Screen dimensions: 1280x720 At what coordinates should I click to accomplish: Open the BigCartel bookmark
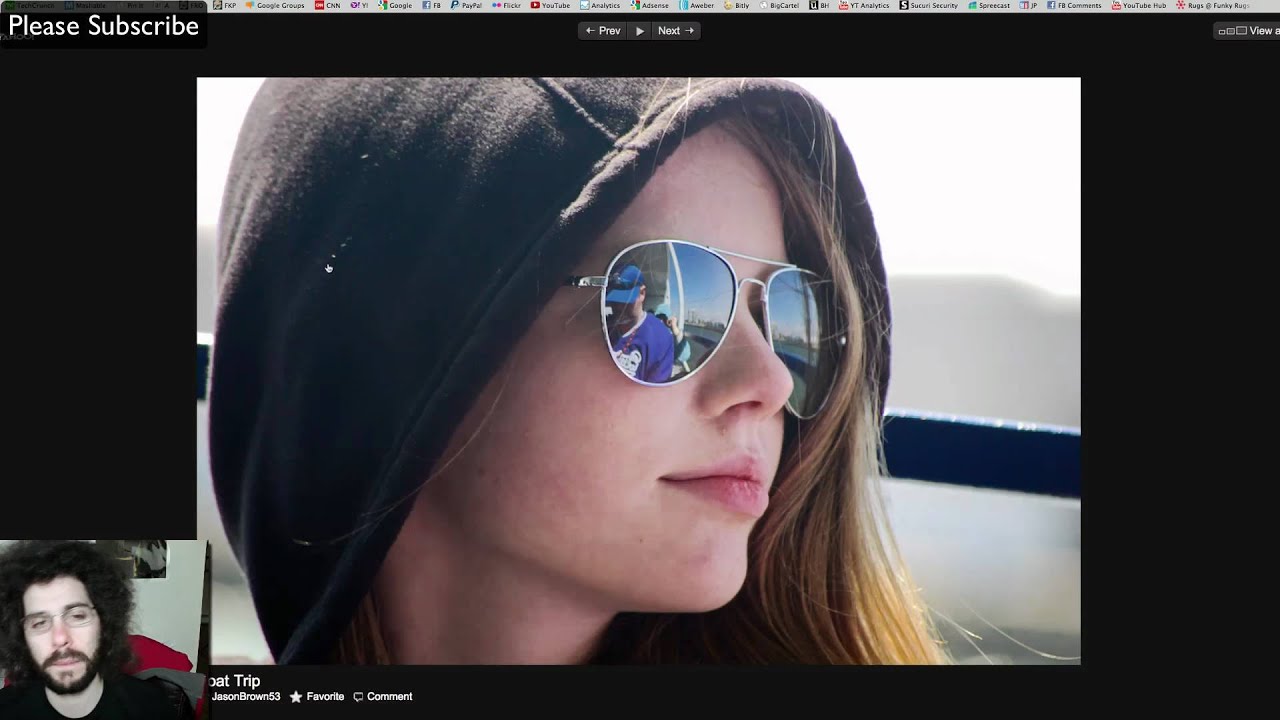click(x=779, y=5)
